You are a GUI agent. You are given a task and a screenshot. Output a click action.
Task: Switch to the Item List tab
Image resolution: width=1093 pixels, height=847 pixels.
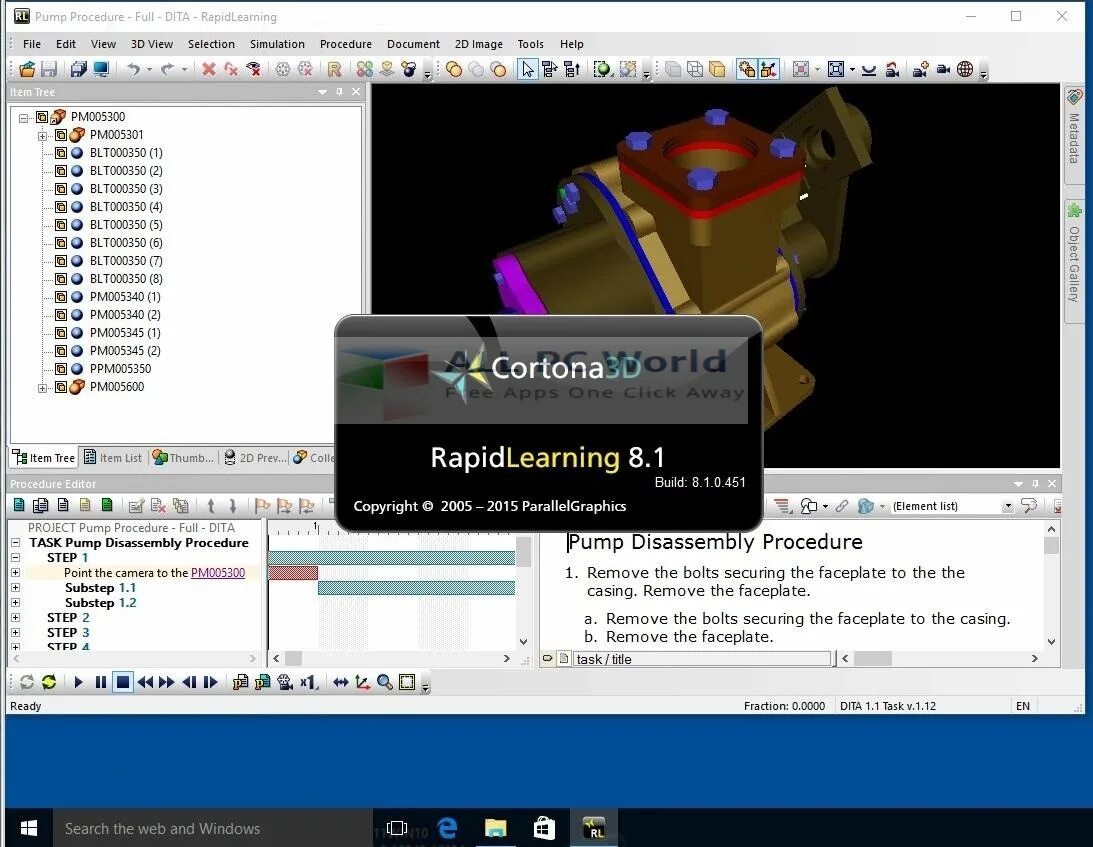pyautogui.click(x=113, y=457)
